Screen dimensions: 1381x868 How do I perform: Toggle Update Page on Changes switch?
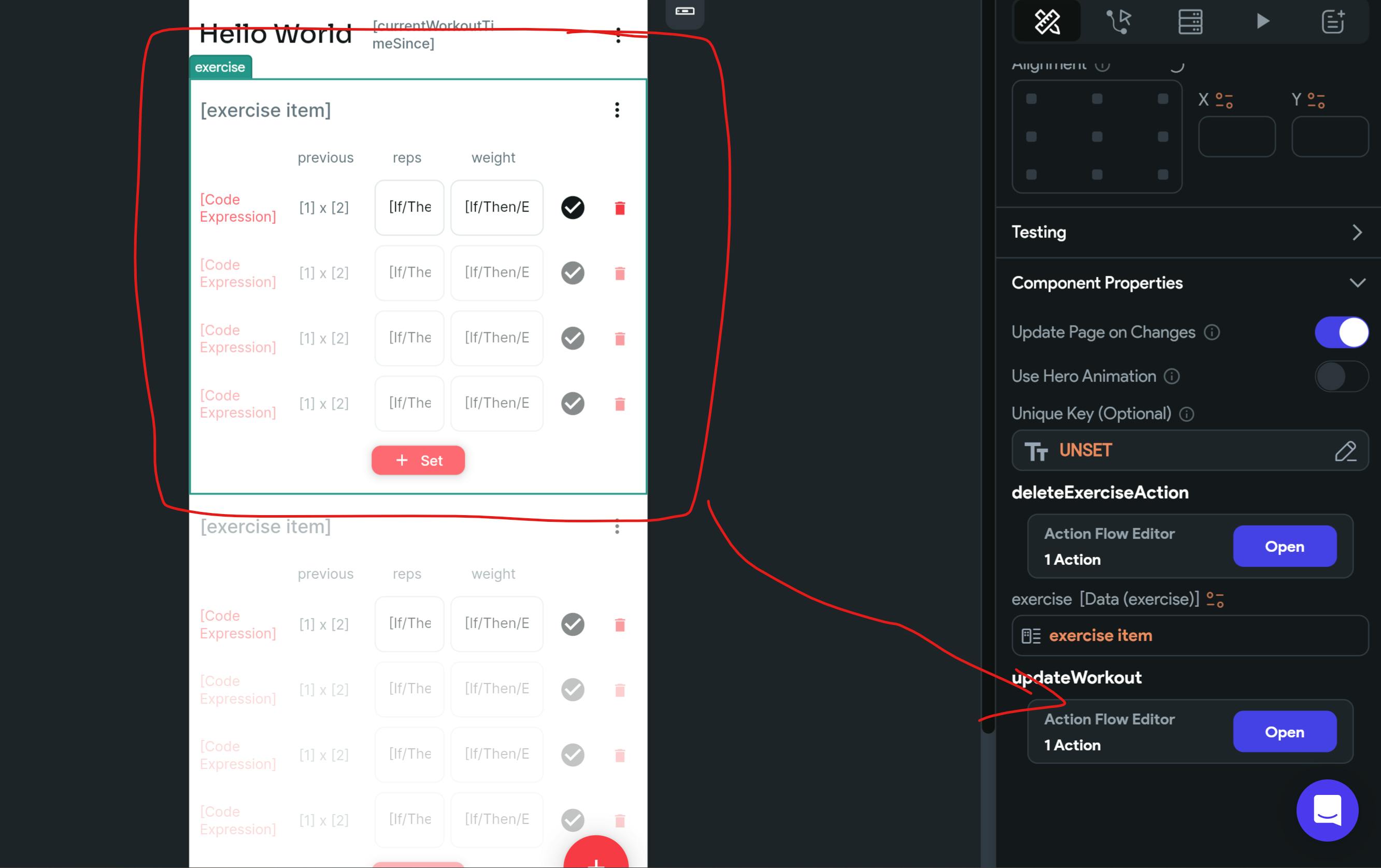point(1341,332)
